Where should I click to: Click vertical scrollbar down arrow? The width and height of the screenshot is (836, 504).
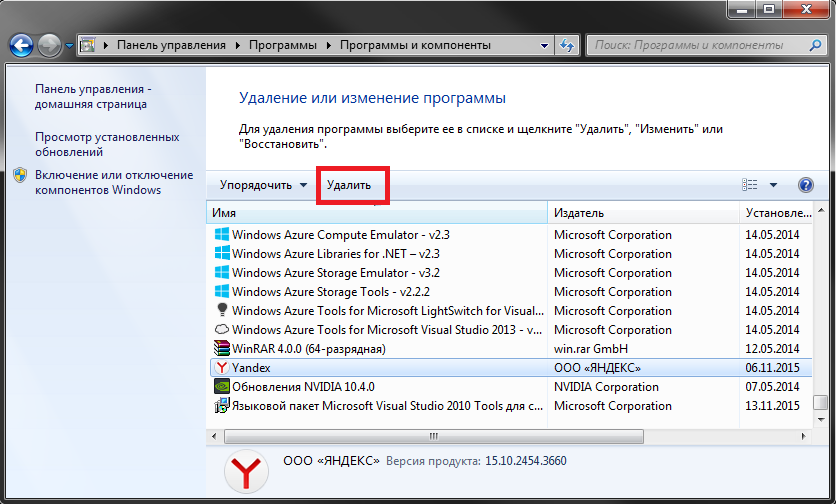[822, 420]
